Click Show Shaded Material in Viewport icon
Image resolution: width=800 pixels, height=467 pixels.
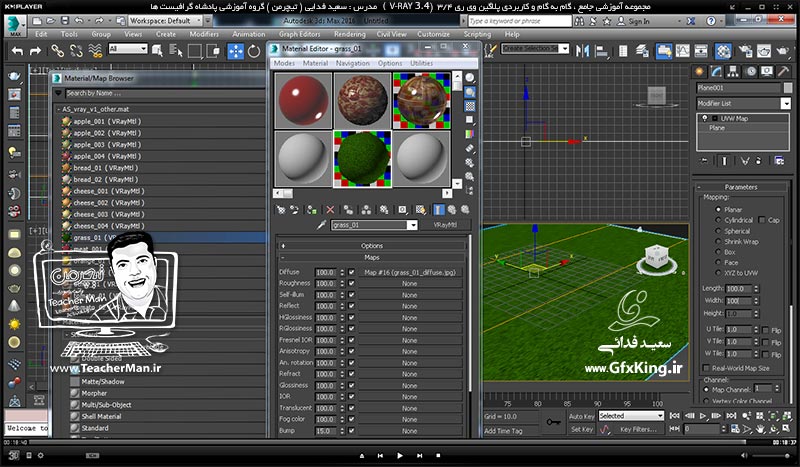pos(420,210)
